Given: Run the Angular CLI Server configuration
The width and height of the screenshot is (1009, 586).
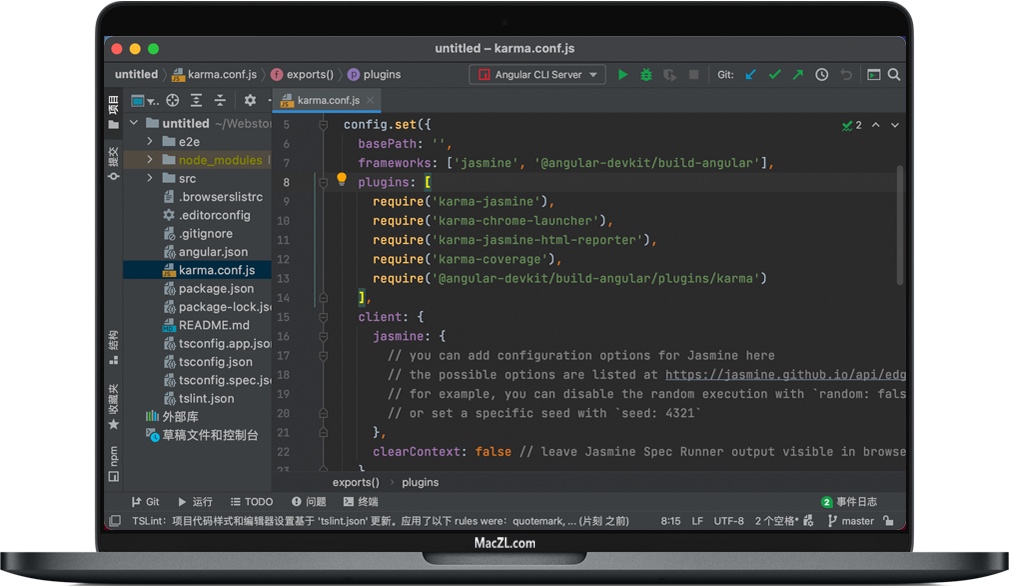Looking at the screenshot, I should (x=623, y=74).
